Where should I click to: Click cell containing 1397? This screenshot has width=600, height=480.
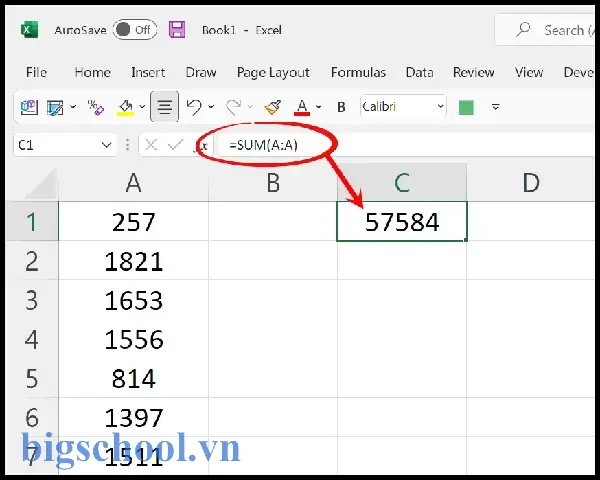pyautogui.click(x=134, y=417)
